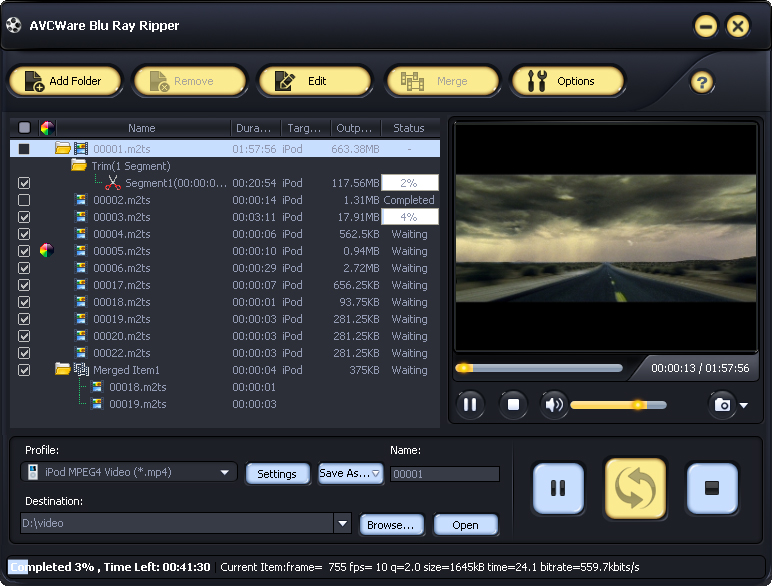Click the Name input field
This screenshot has width=772, height=586.
[445, 474]
